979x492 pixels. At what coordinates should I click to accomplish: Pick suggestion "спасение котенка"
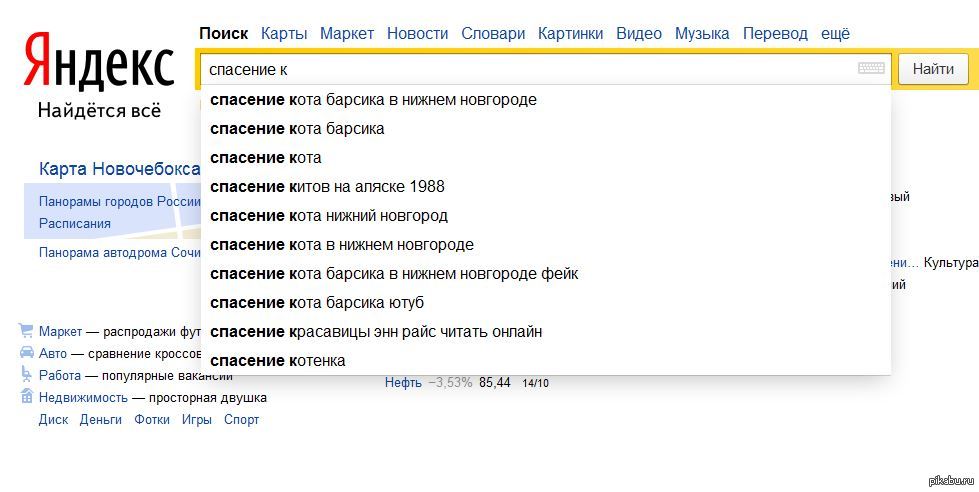(278, 361)
